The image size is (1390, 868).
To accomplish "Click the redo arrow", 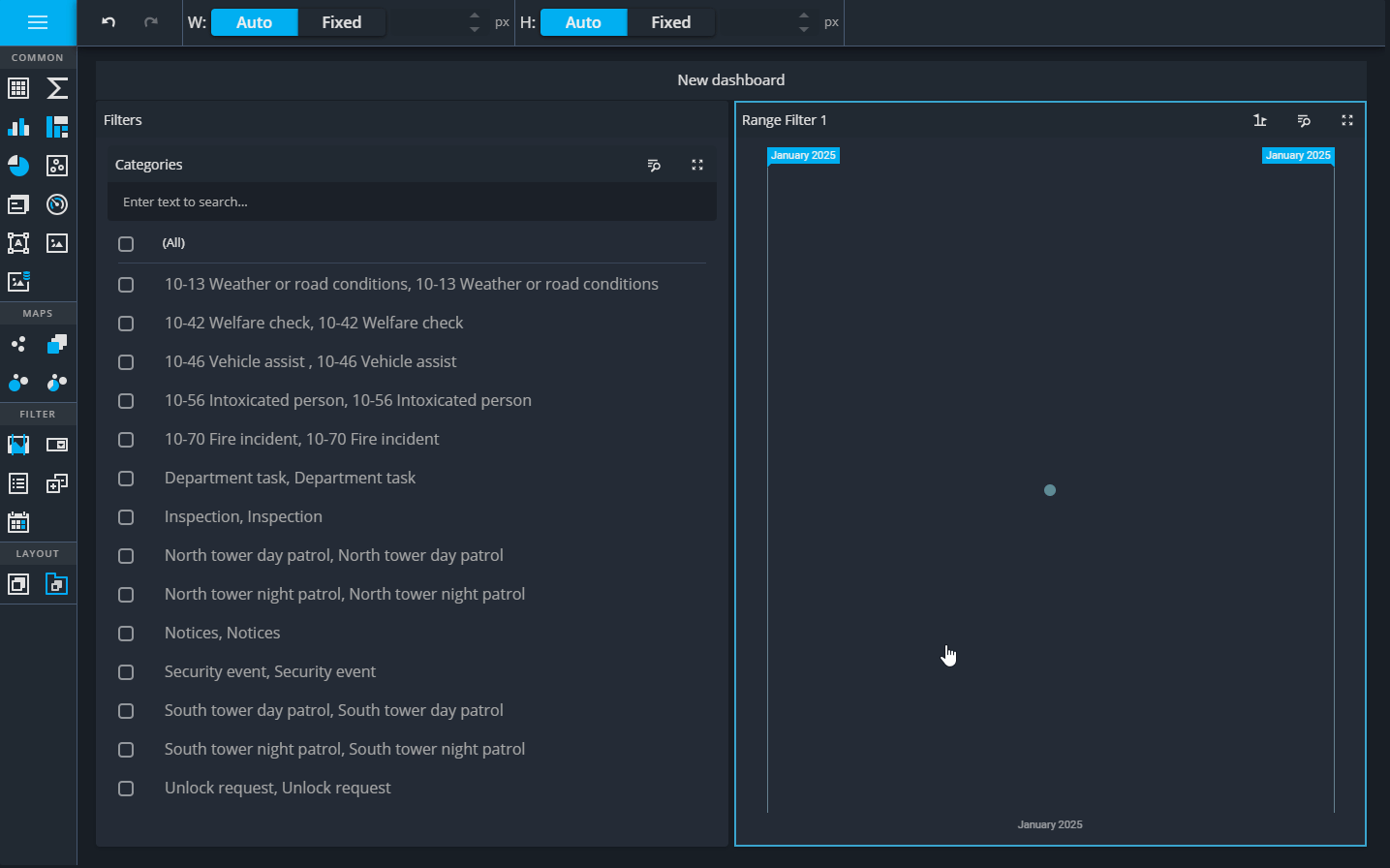I will [x=151, y=22].
